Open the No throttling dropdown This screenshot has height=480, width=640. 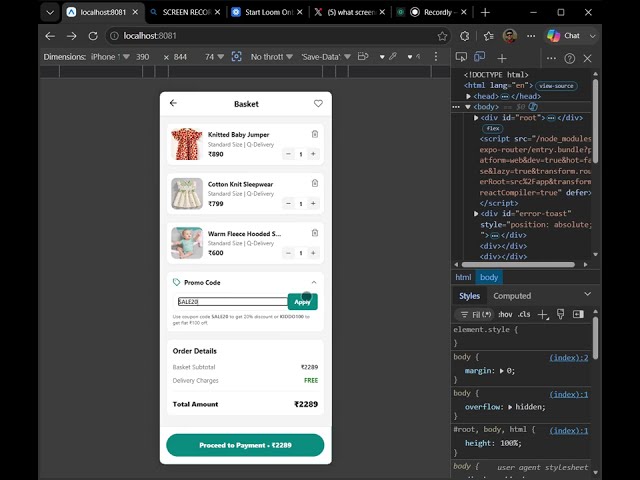(271, 57)
